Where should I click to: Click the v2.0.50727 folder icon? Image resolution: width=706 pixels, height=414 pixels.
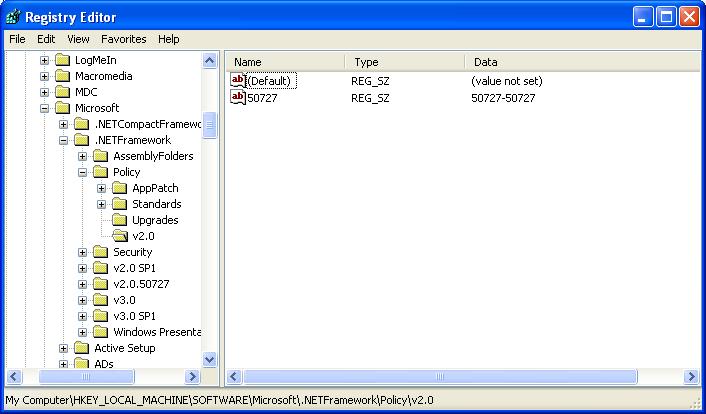(x=100, y=284)
